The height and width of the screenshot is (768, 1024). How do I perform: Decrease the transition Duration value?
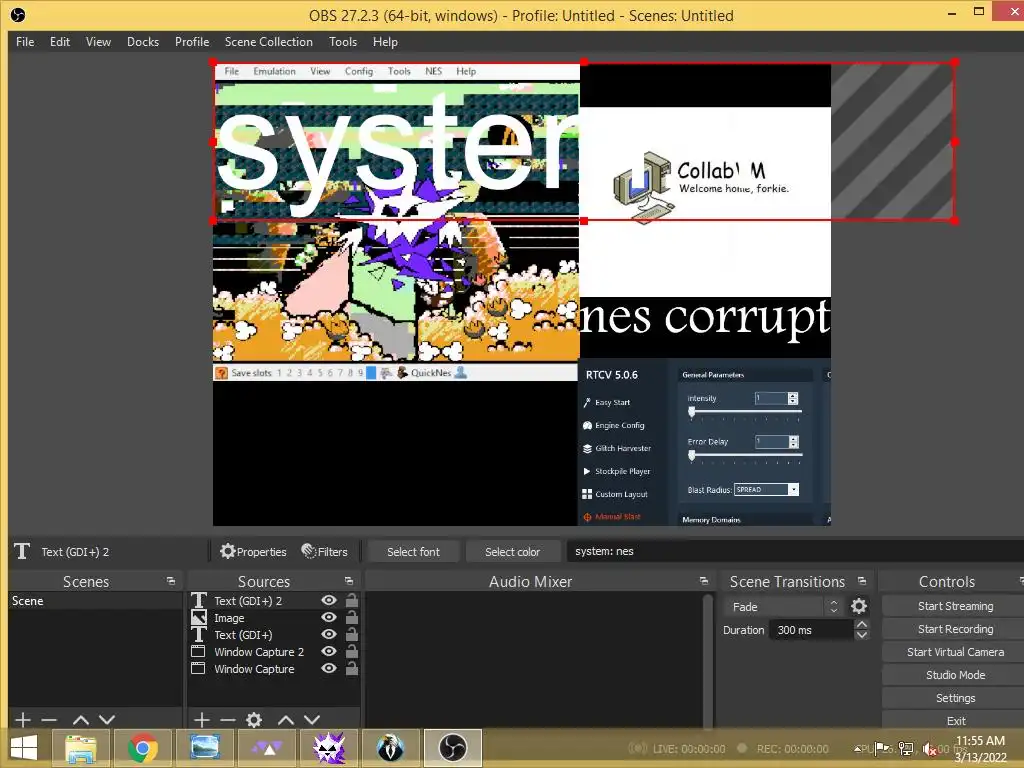(x=862, y=635)
